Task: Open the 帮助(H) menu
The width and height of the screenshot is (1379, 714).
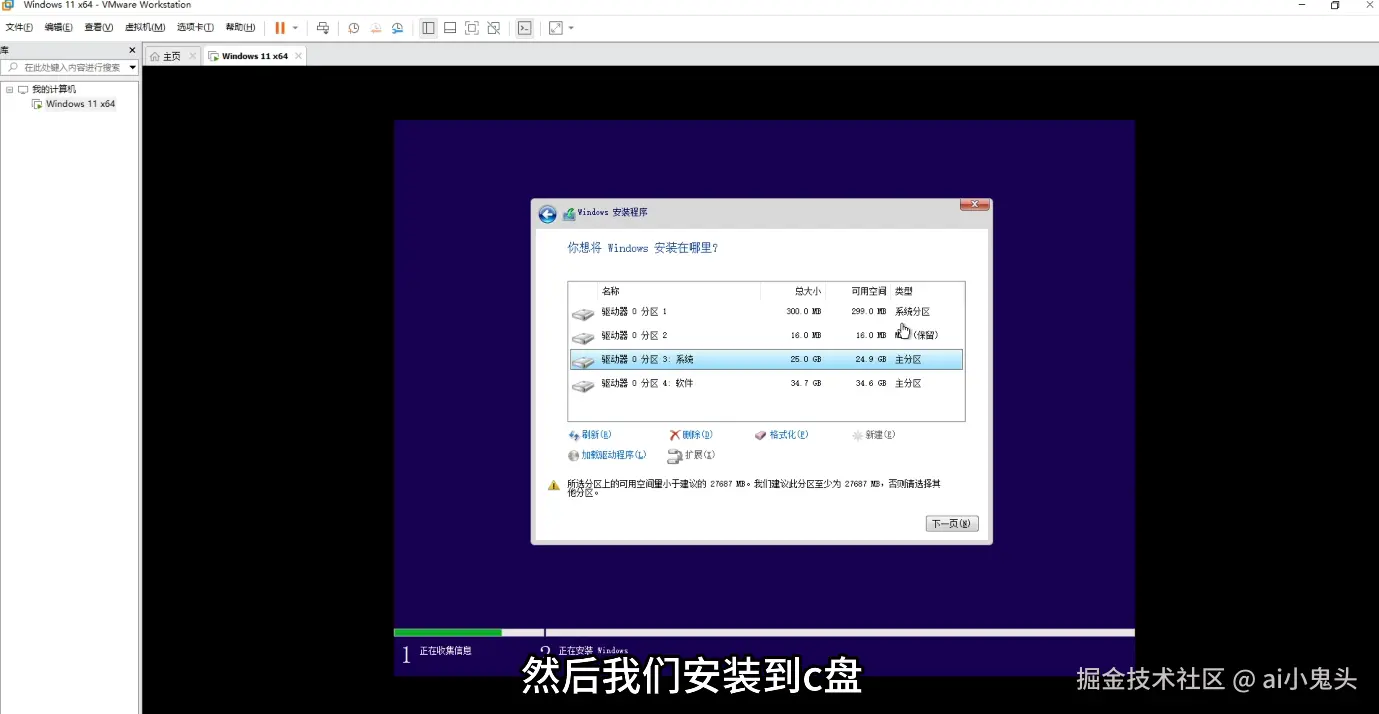Action: pos(240,28)
